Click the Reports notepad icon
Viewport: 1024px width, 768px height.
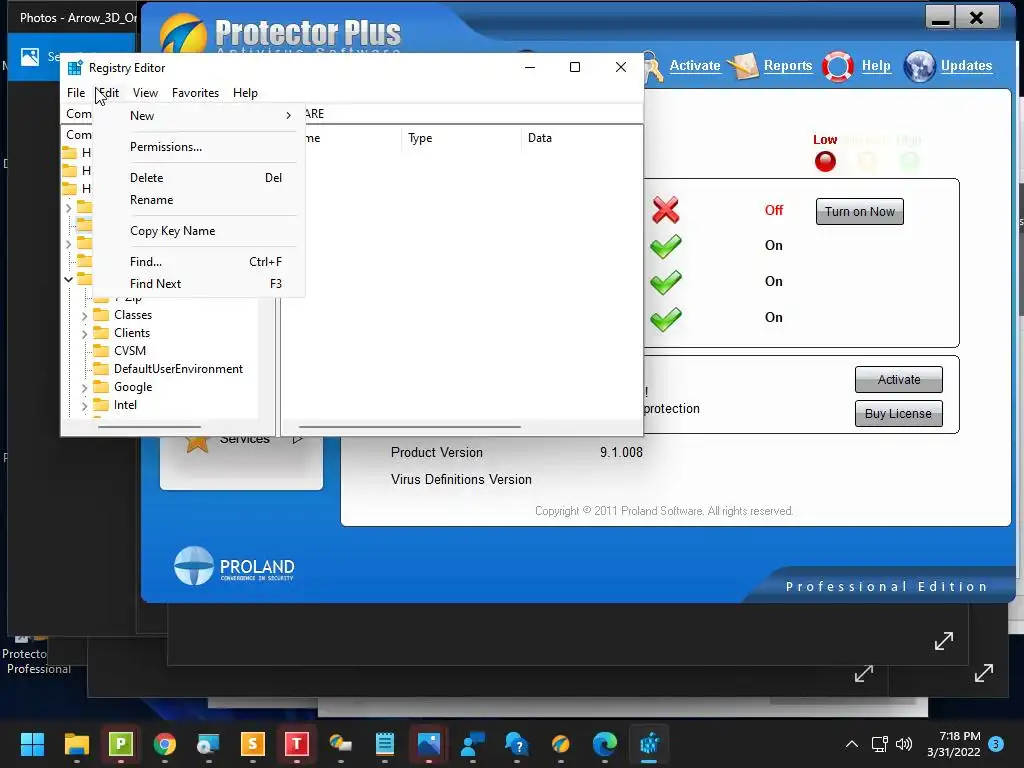743,66
